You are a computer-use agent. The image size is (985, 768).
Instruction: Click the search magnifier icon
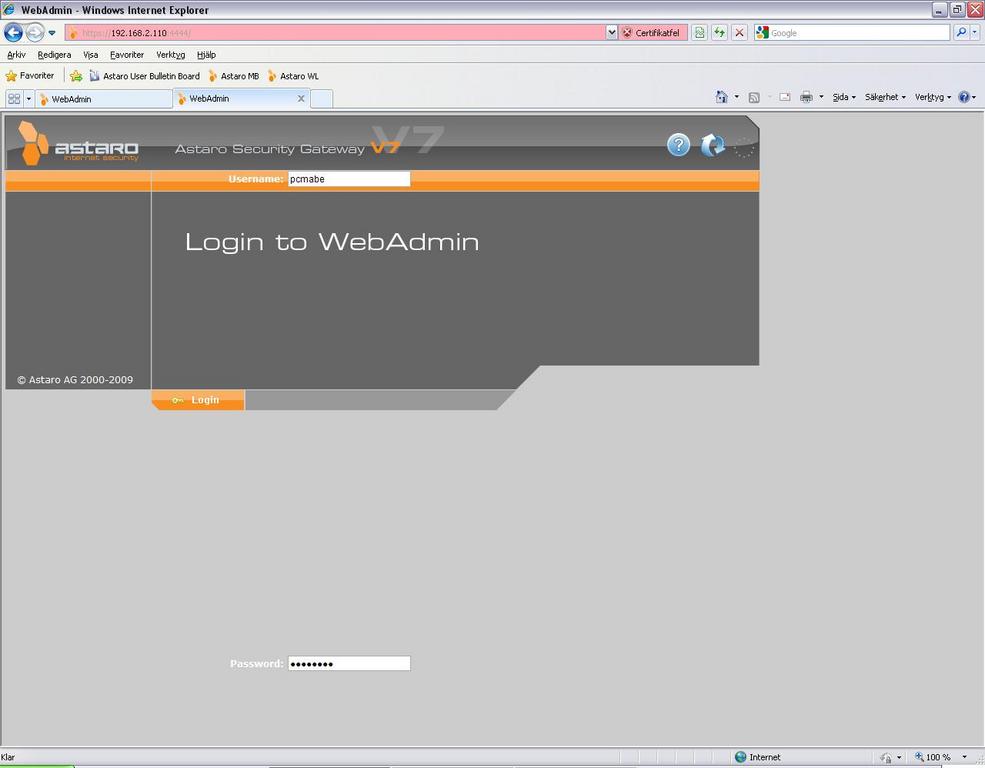tap(961, 32)
